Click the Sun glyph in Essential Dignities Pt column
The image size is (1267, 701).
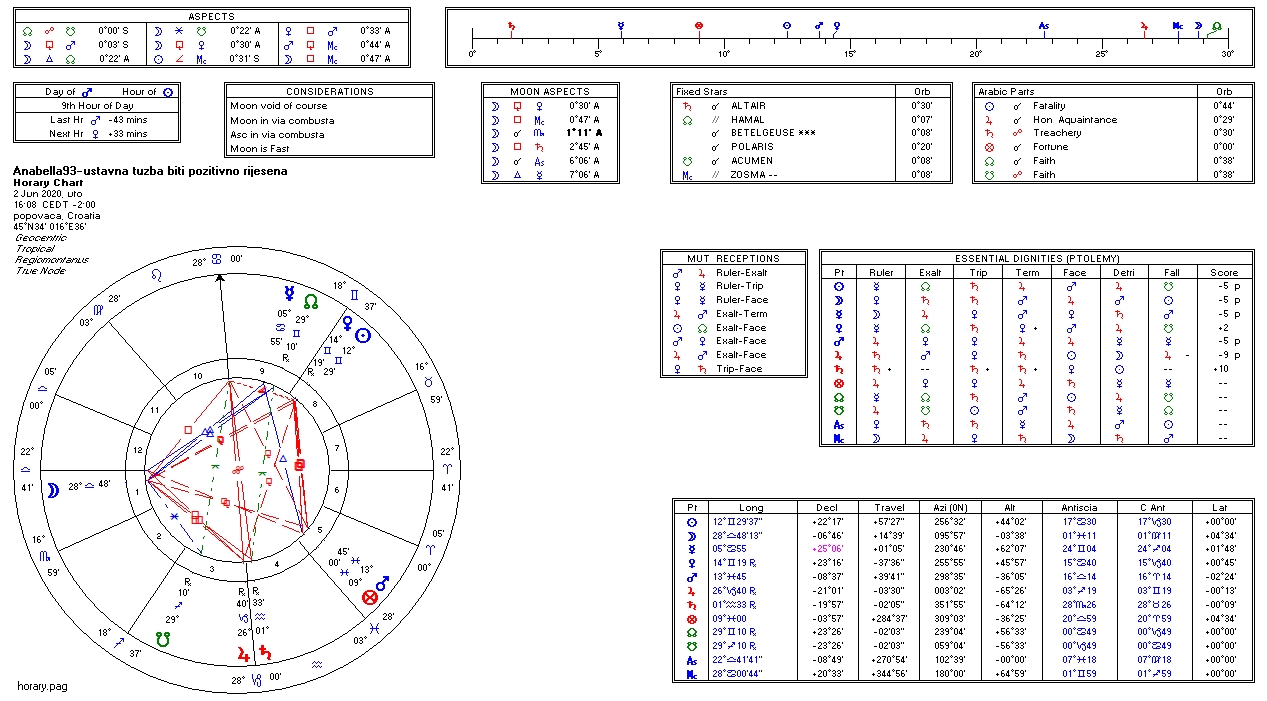tap(838, 286)
